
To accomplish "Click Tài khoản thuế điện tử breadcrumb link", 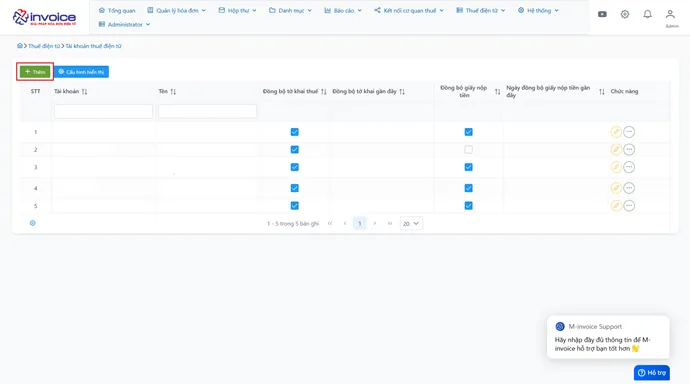I will (x=93, y=46).
